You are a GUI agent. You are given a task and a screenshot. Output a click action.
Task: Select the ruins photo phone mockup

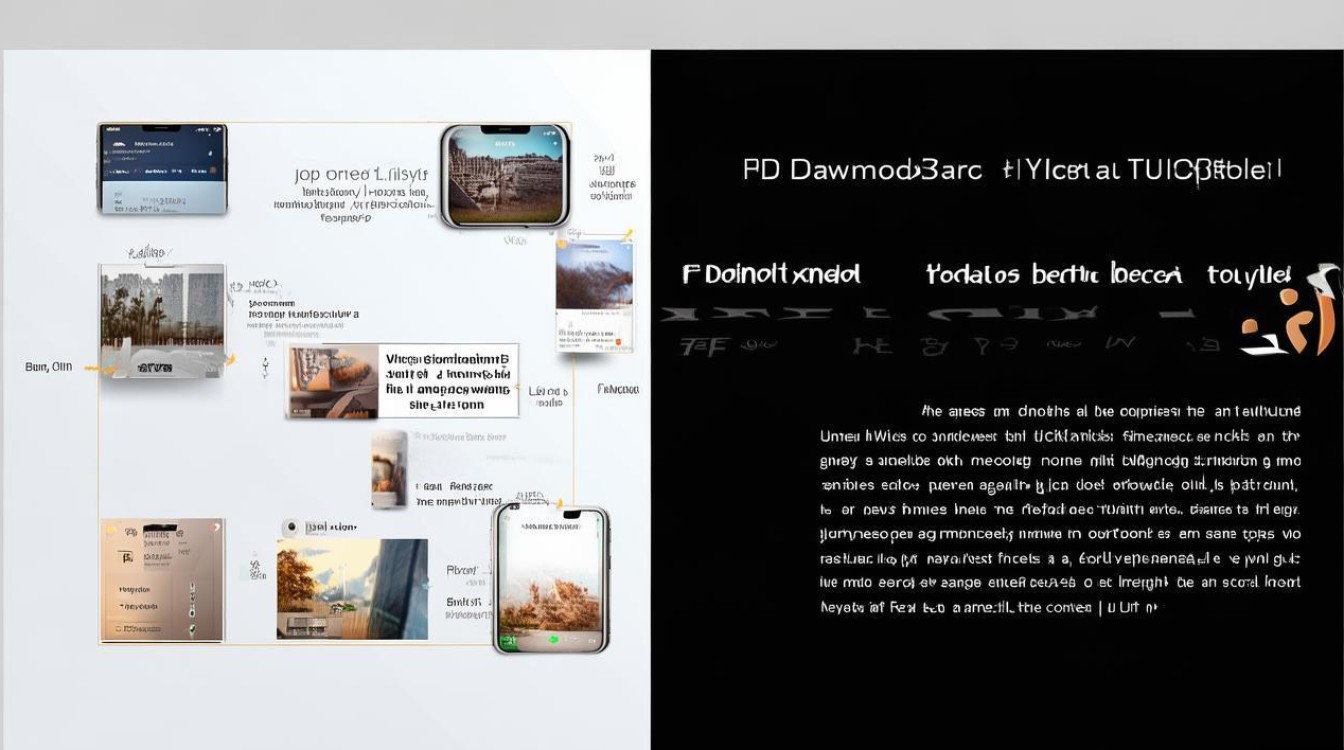point(505,176)
